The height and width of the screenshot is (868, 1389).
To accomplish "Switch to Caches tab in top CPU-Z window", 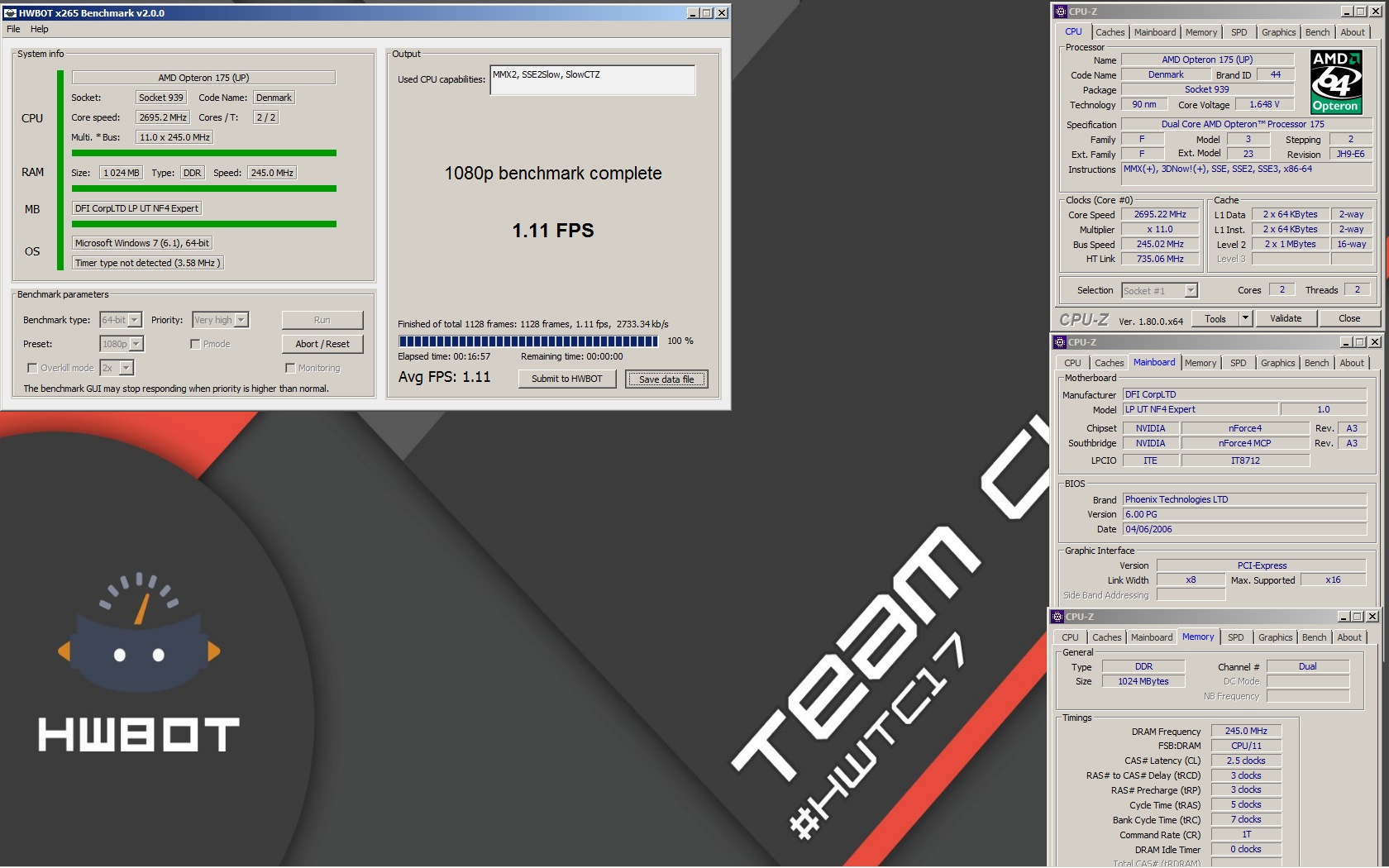I will coord(1110,32).
